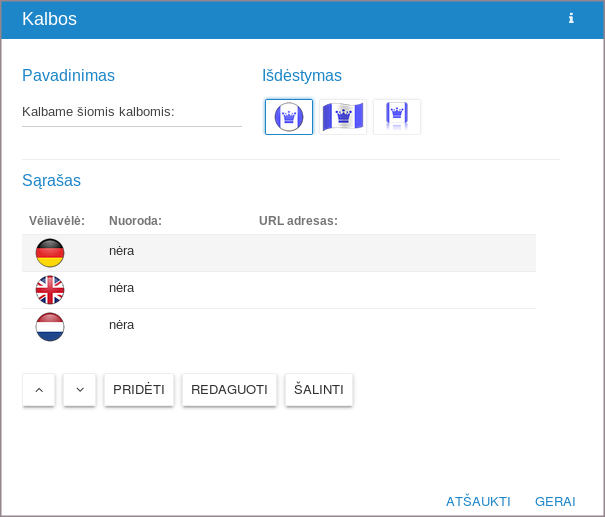Choose the waving flag layout style
Screen dimensions: 605x517
(343, 117)
